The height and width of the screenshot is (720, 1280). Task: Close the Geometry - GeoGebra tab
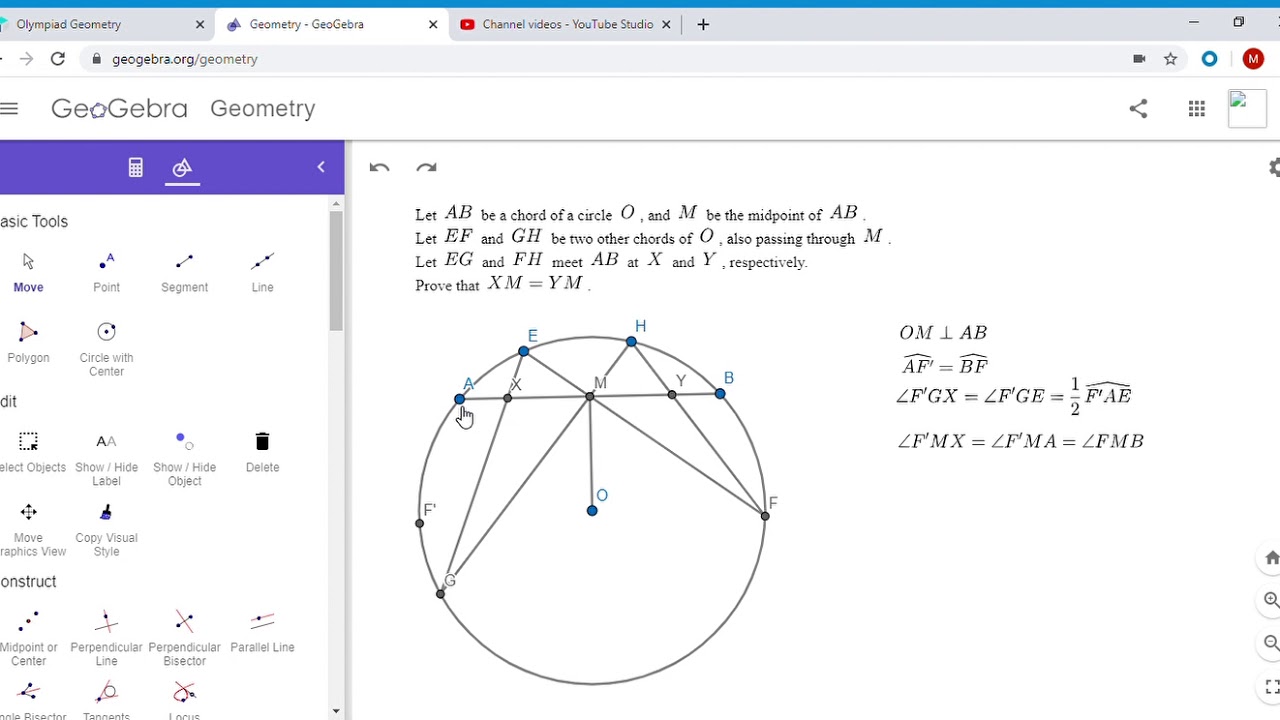click(x=433, y=24)
